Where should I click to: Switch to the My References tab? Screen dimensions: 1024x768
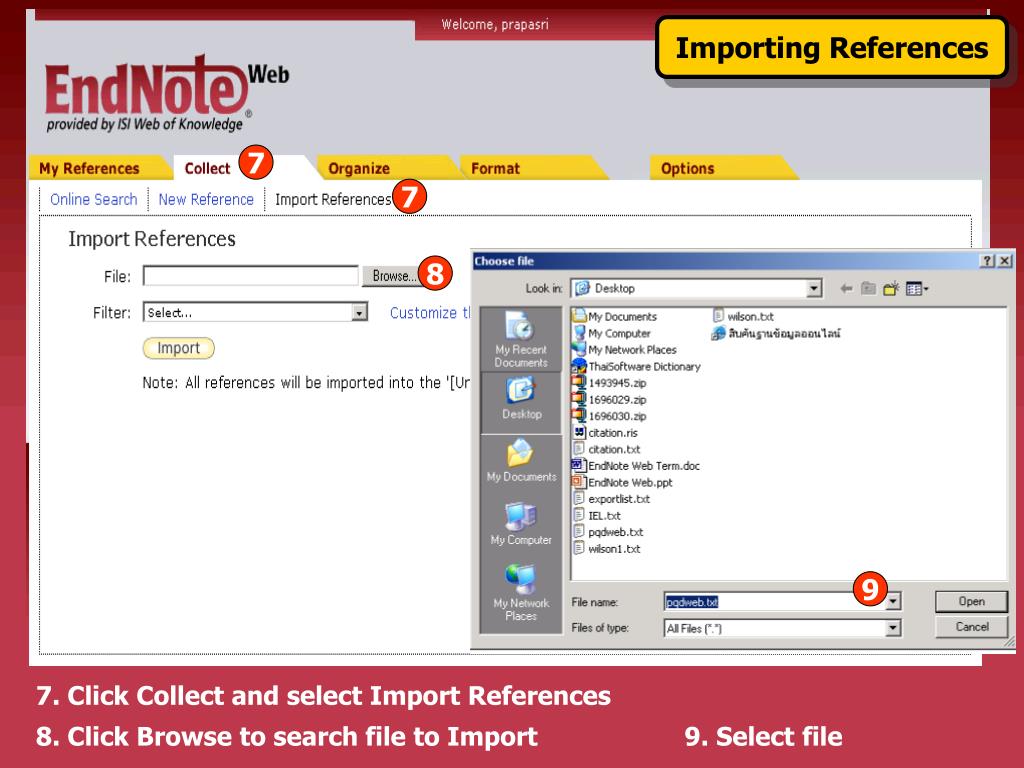[89, 168]
